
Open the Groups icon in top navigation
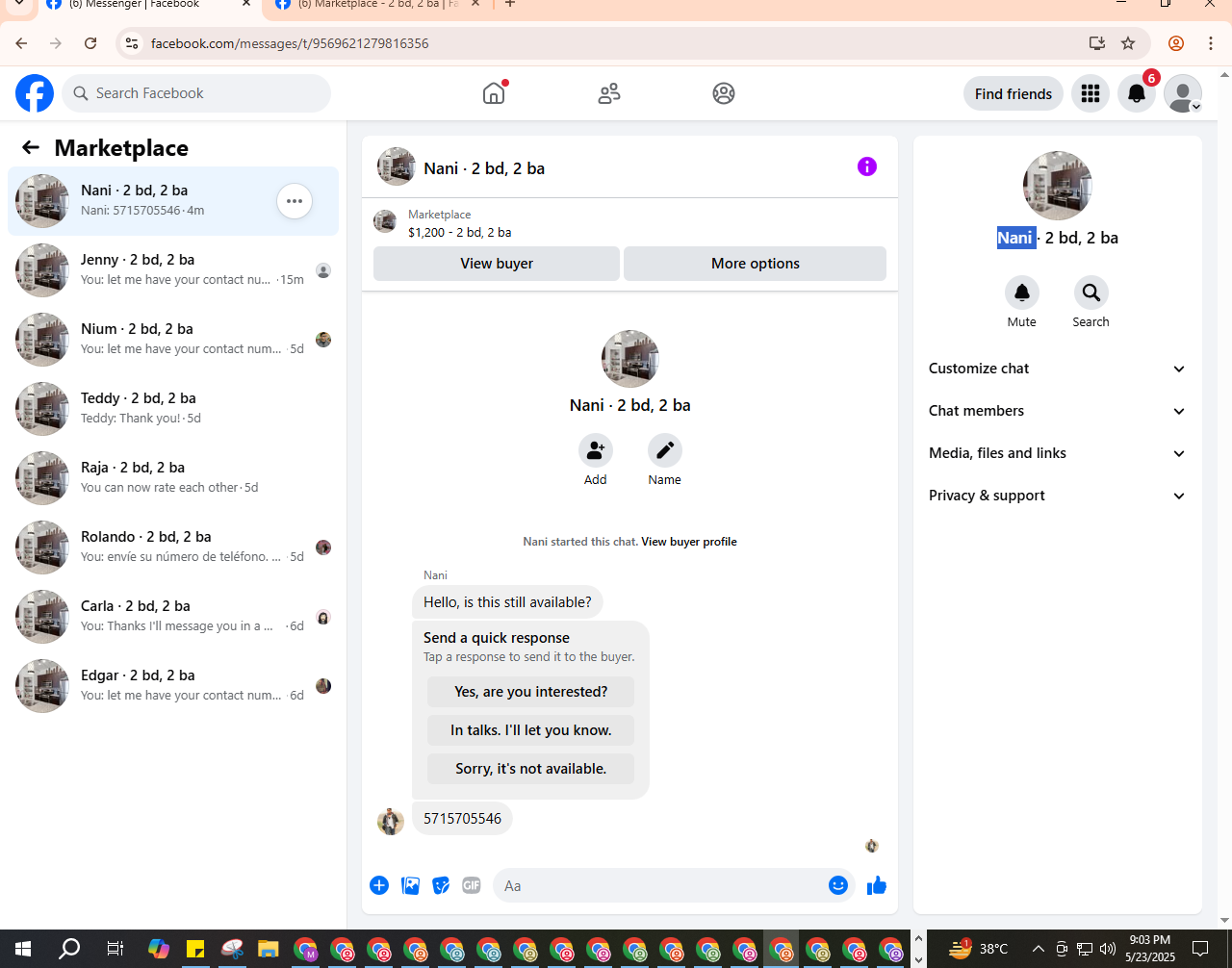coord(724,93)
